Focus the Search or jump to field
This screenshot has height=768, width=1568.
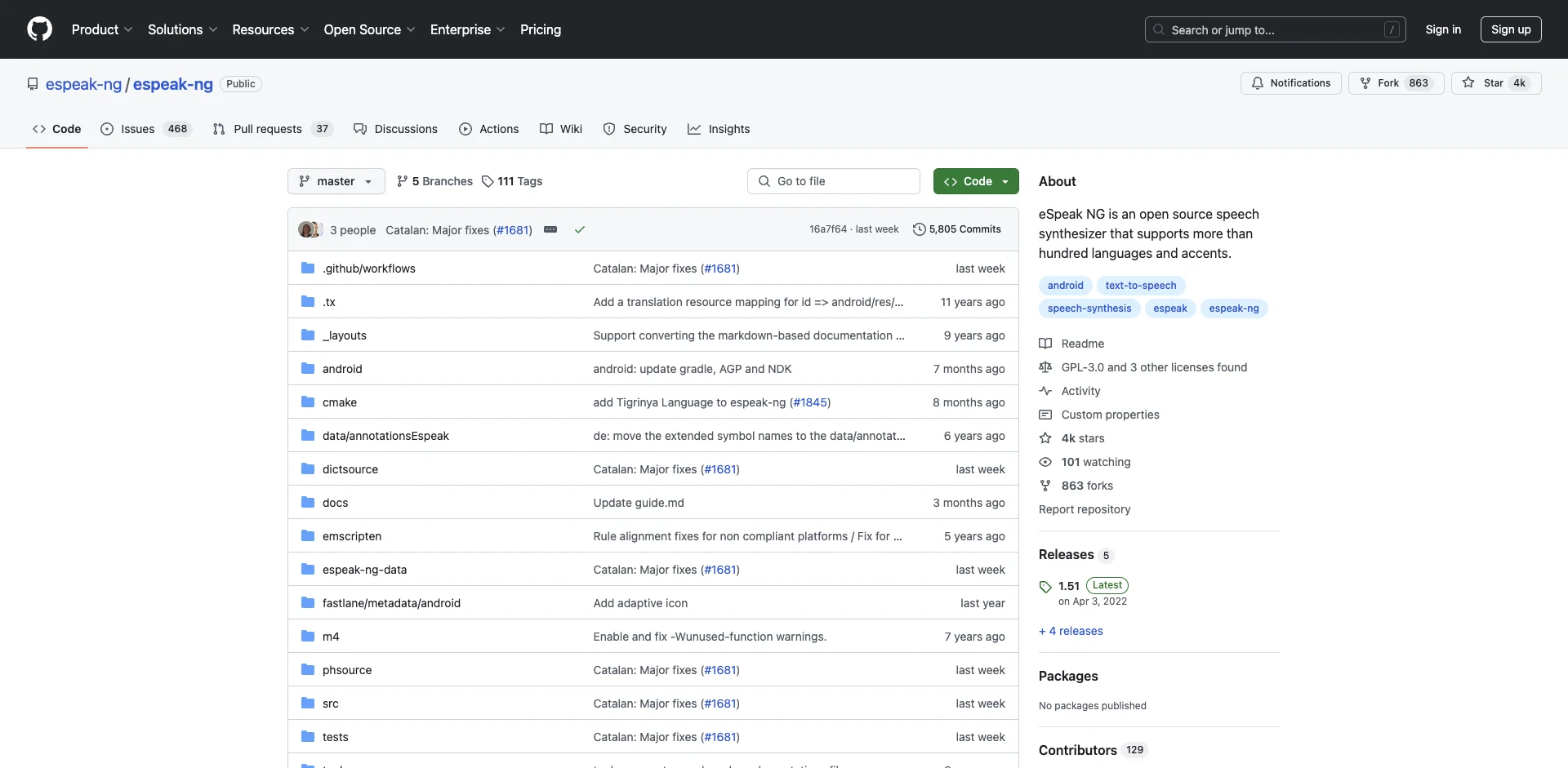pos(1275,29)
